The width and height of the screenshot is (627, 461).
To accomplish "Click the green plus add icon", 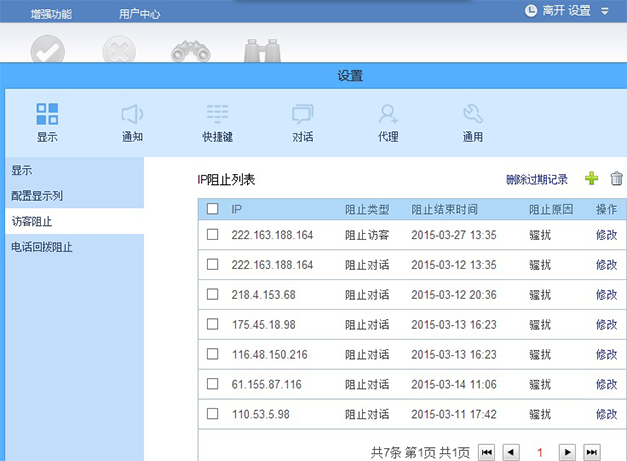I will pos(591,179).
